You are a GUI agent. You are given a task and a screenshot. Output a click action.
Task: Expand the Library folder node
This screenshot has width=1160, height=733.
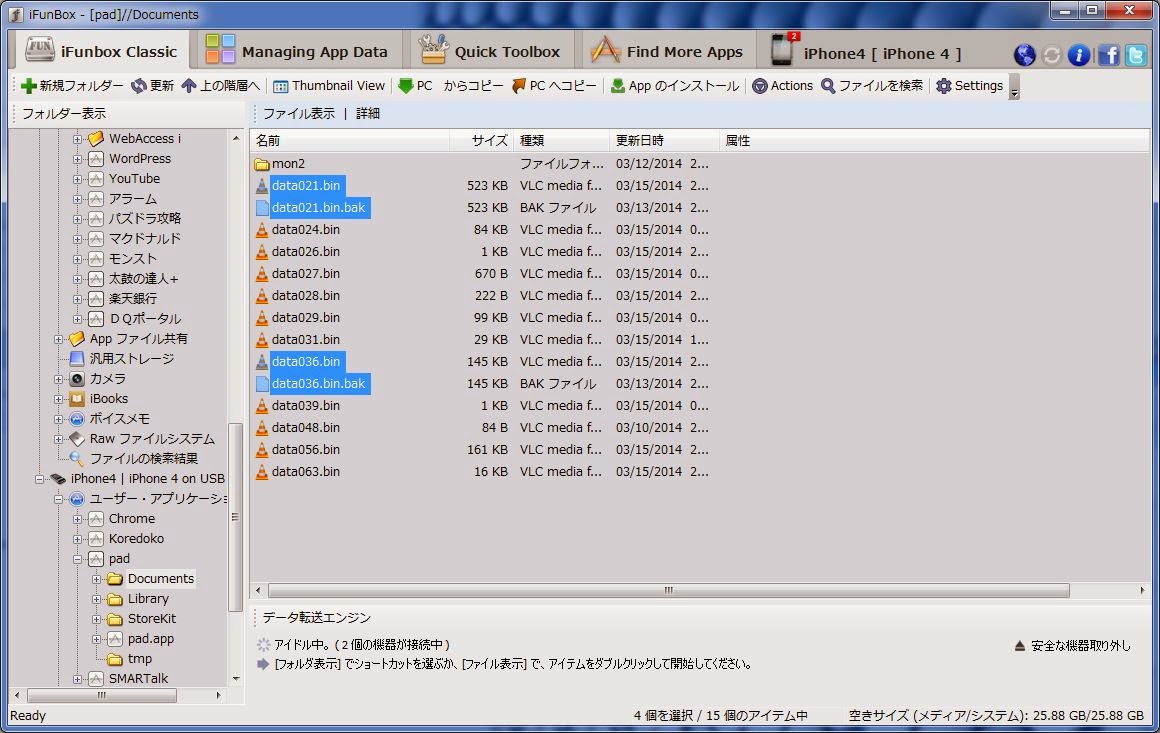[96, 599]
